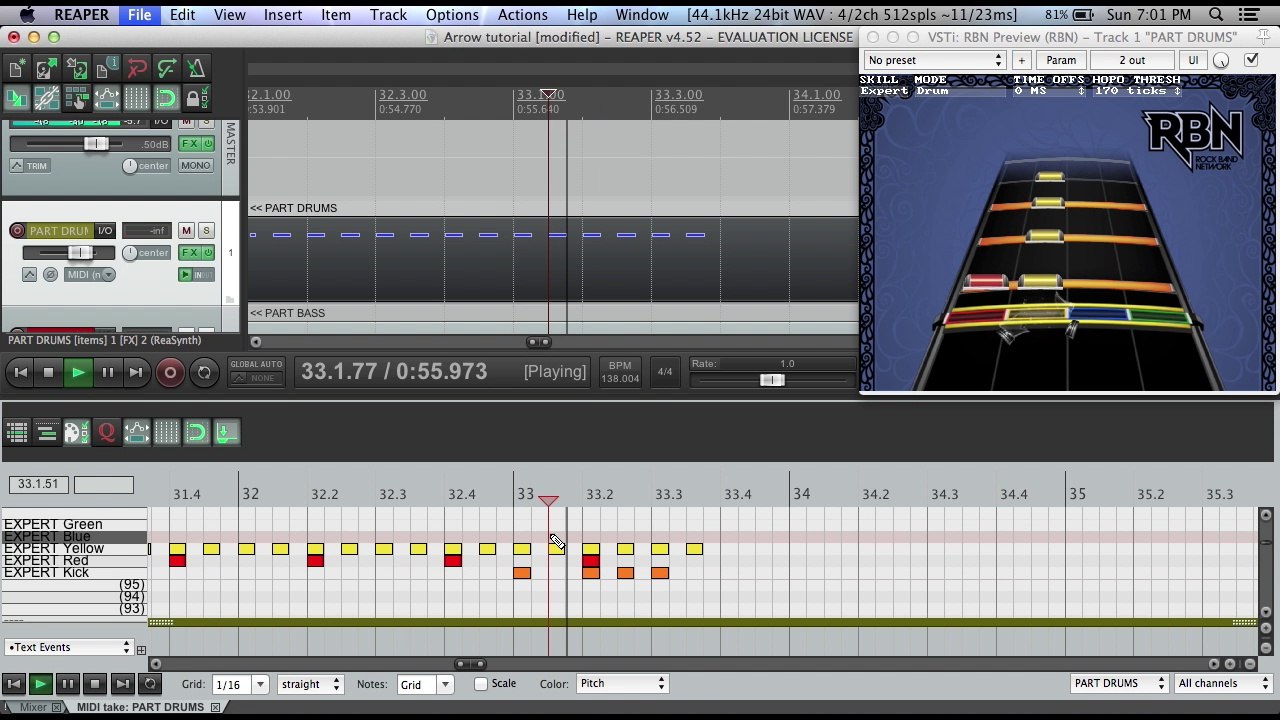Click the MIDI editor color palette icon
1280x720 pixels.
(x=76, y=432)
